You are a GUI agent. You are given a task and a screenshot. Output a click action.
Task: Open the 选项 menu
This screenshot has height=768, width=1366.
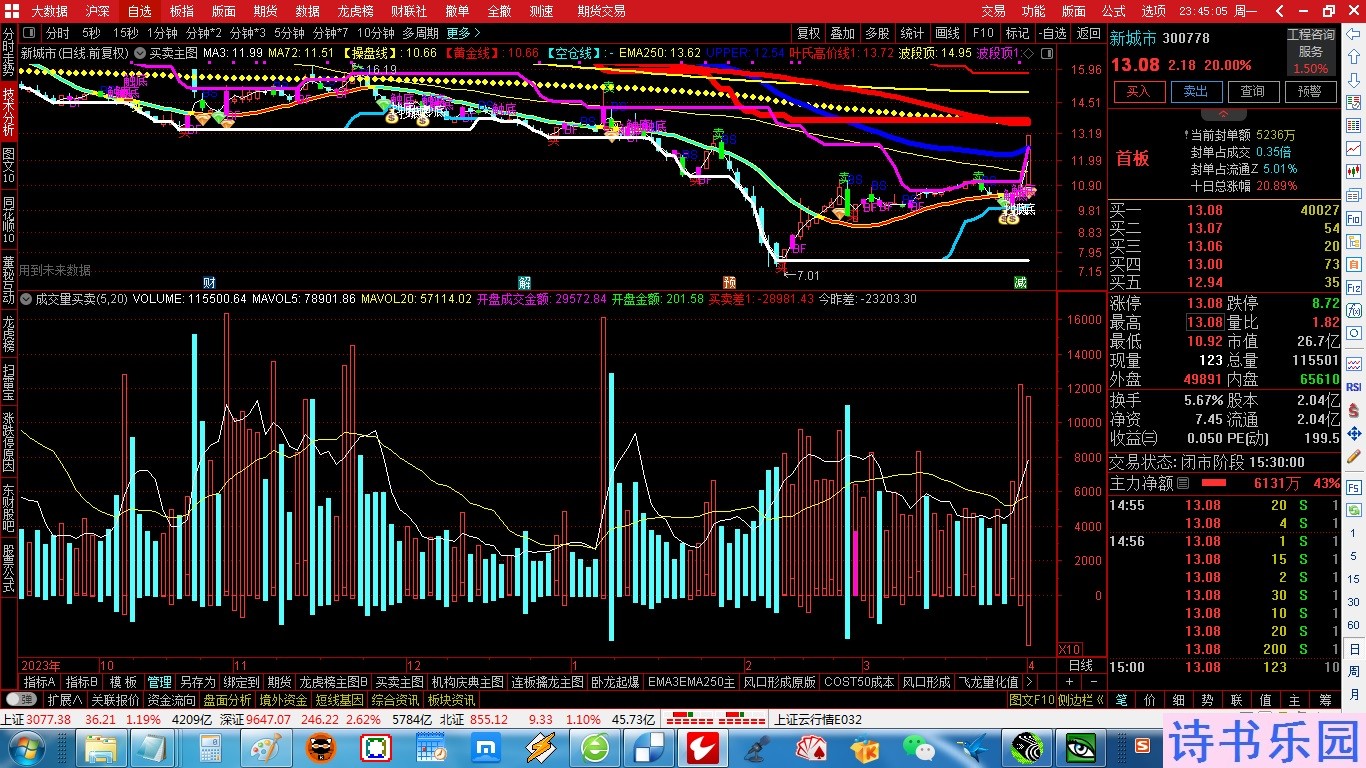1154,11
